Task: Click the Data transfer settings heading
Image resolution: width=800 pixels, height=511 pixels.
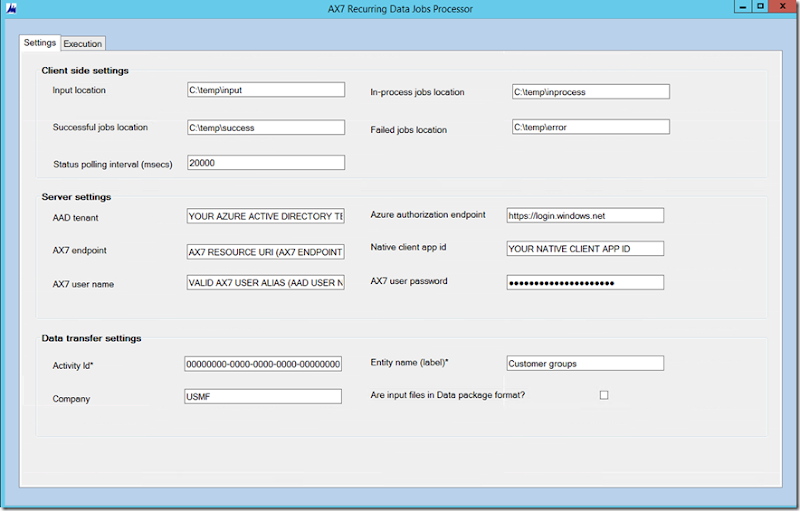Action: [91, 338]
